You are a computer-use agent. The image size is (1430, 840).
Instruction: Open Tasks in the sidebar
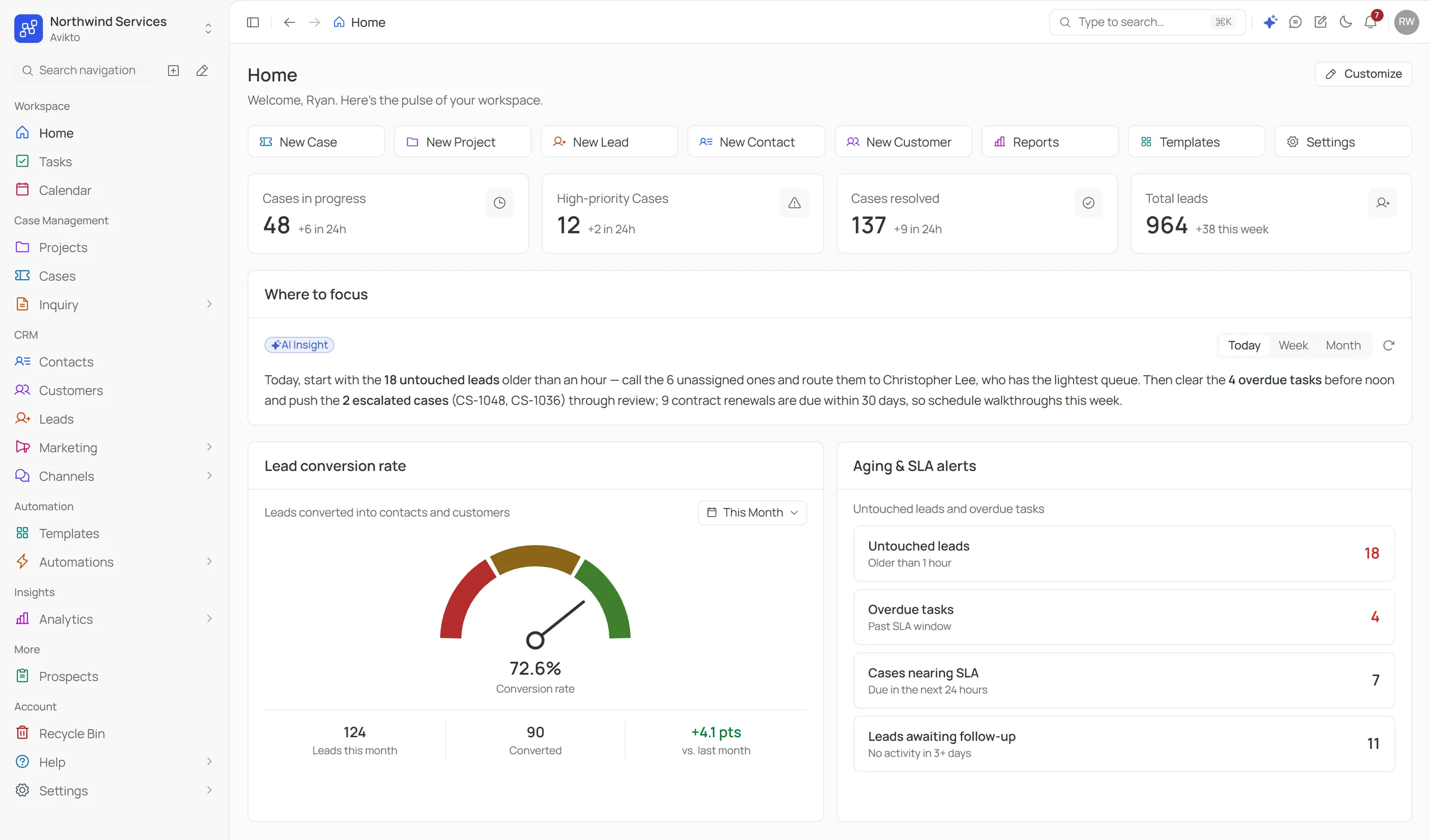(113, 162)
